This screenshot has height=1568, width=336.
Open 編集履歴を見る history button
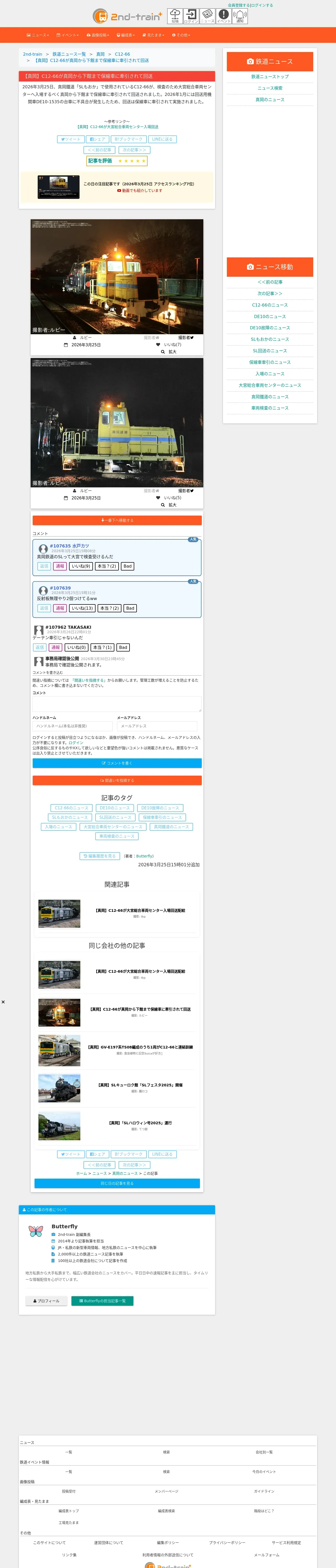[99, 856]
